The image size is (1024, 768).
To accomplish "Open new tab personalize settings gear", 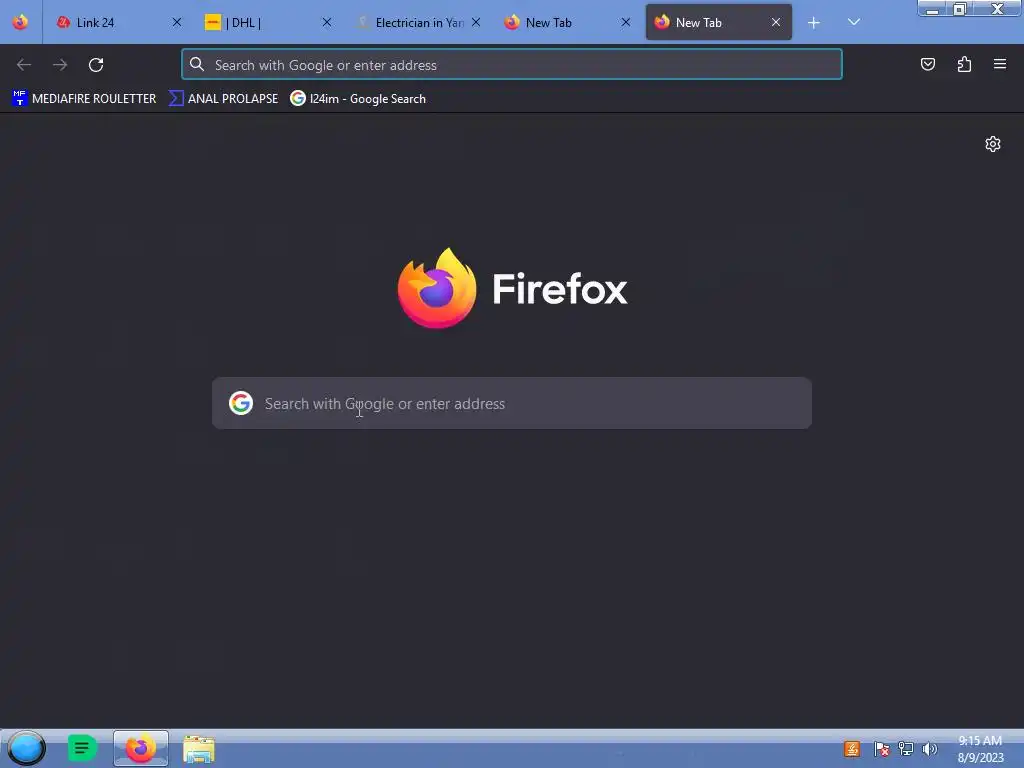I will [x=993, y=144].
